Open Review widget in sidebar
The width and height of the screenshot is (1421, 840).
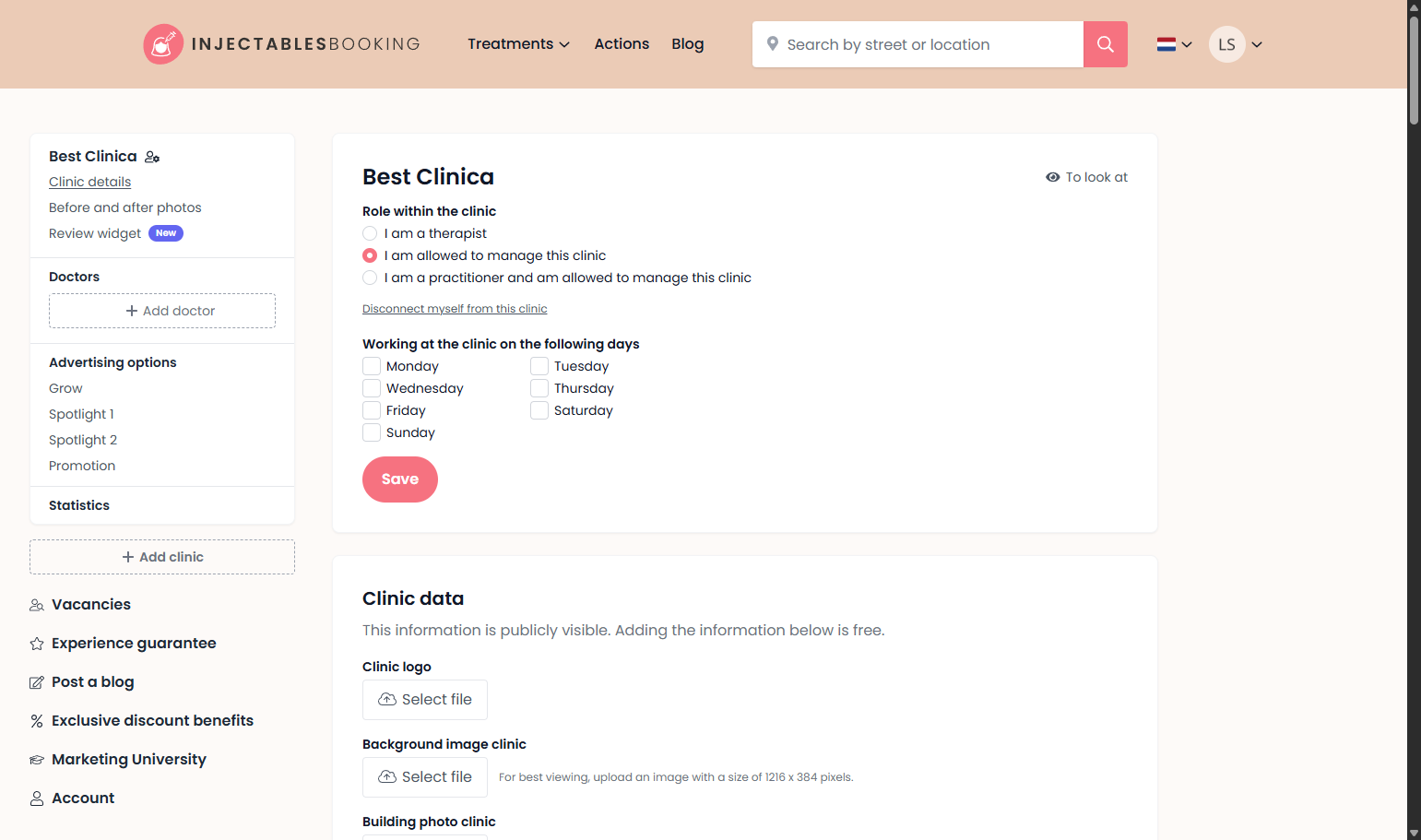coord(95,233)
